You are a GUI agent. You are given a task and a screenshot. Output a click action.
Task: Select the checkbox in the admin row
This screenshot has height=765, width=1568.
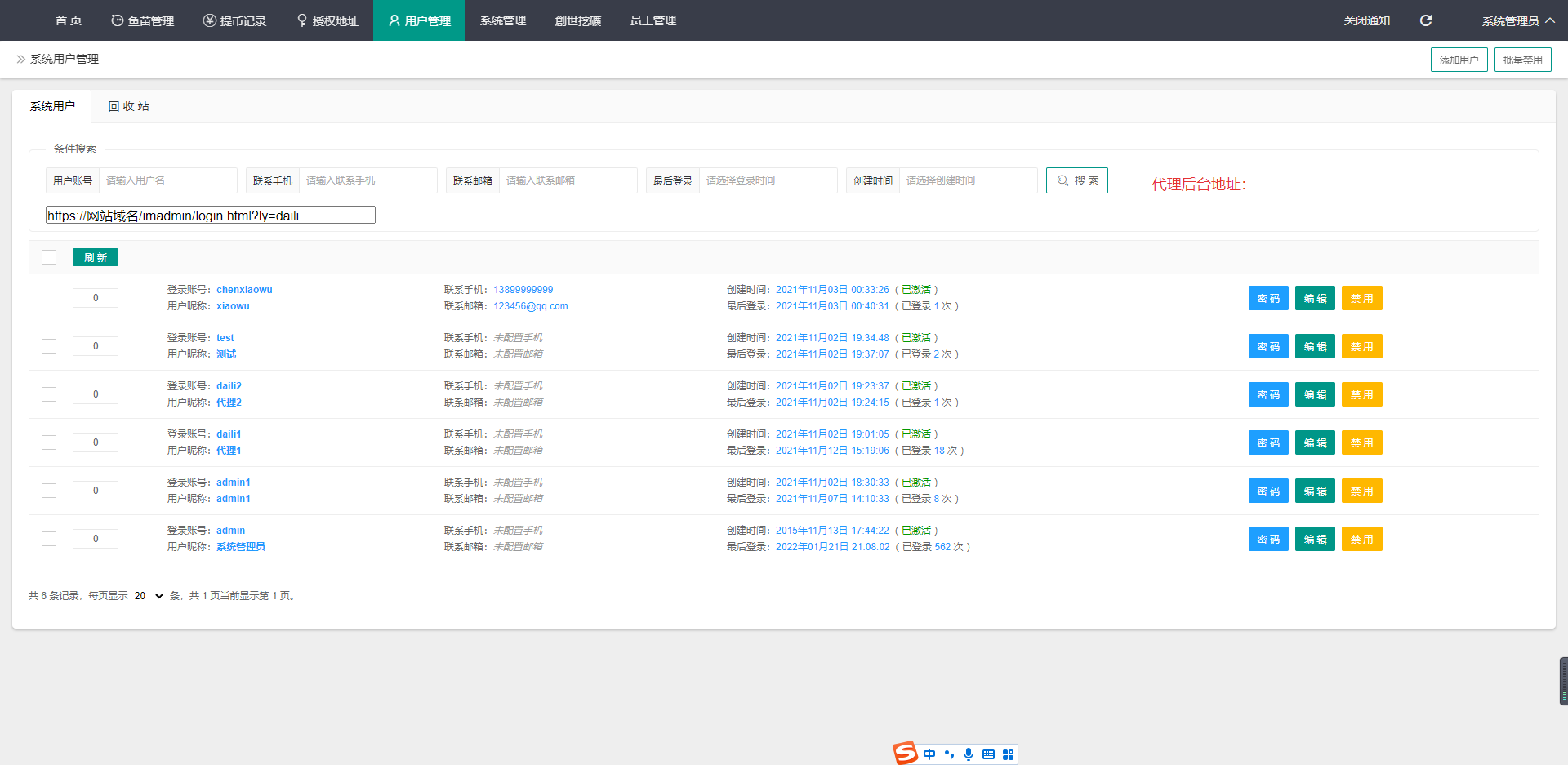tap(49, 539)
